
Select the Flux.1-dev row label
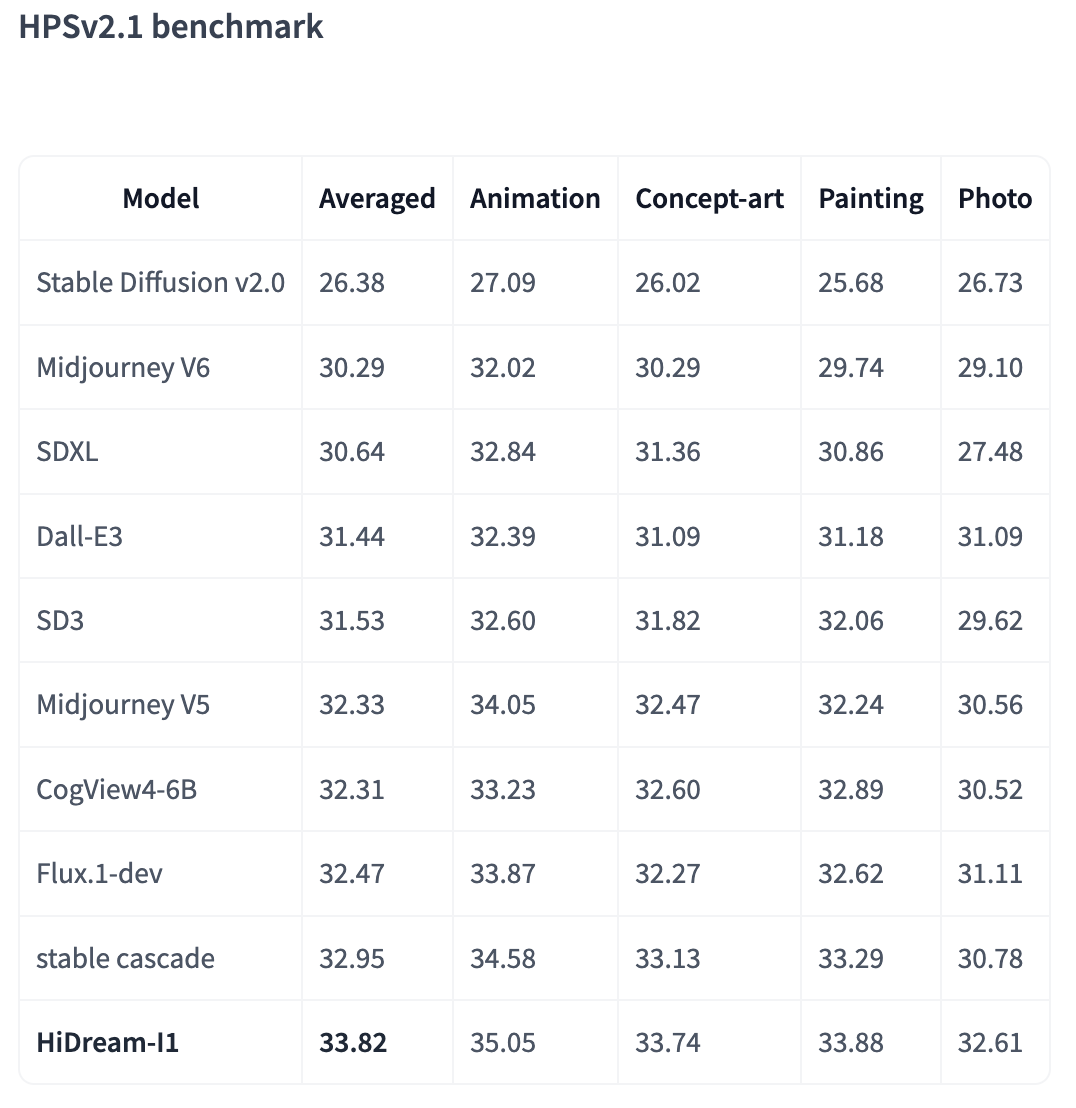point(99,874)
